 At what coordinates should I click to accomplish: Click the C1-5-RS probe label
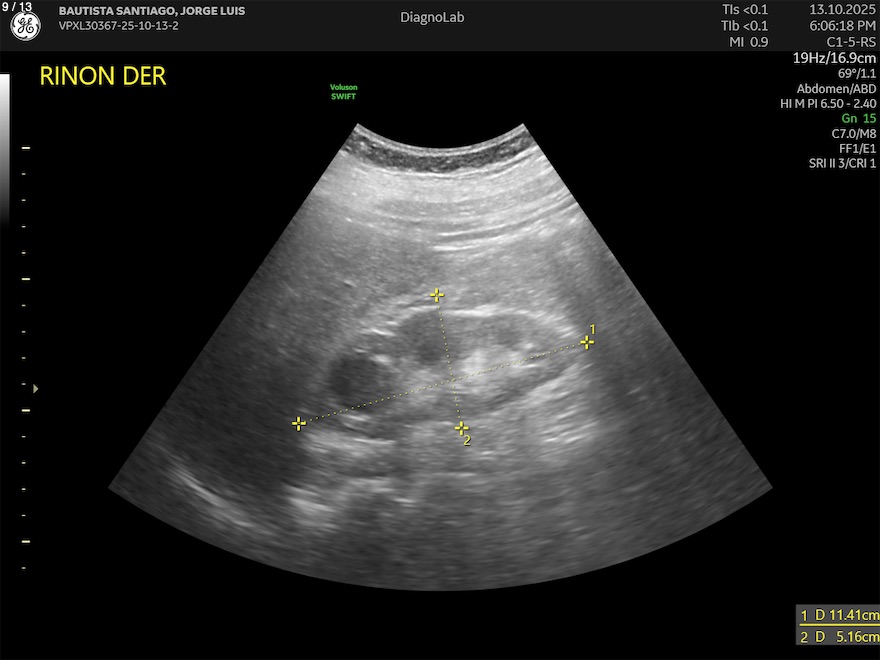(847, 42)
